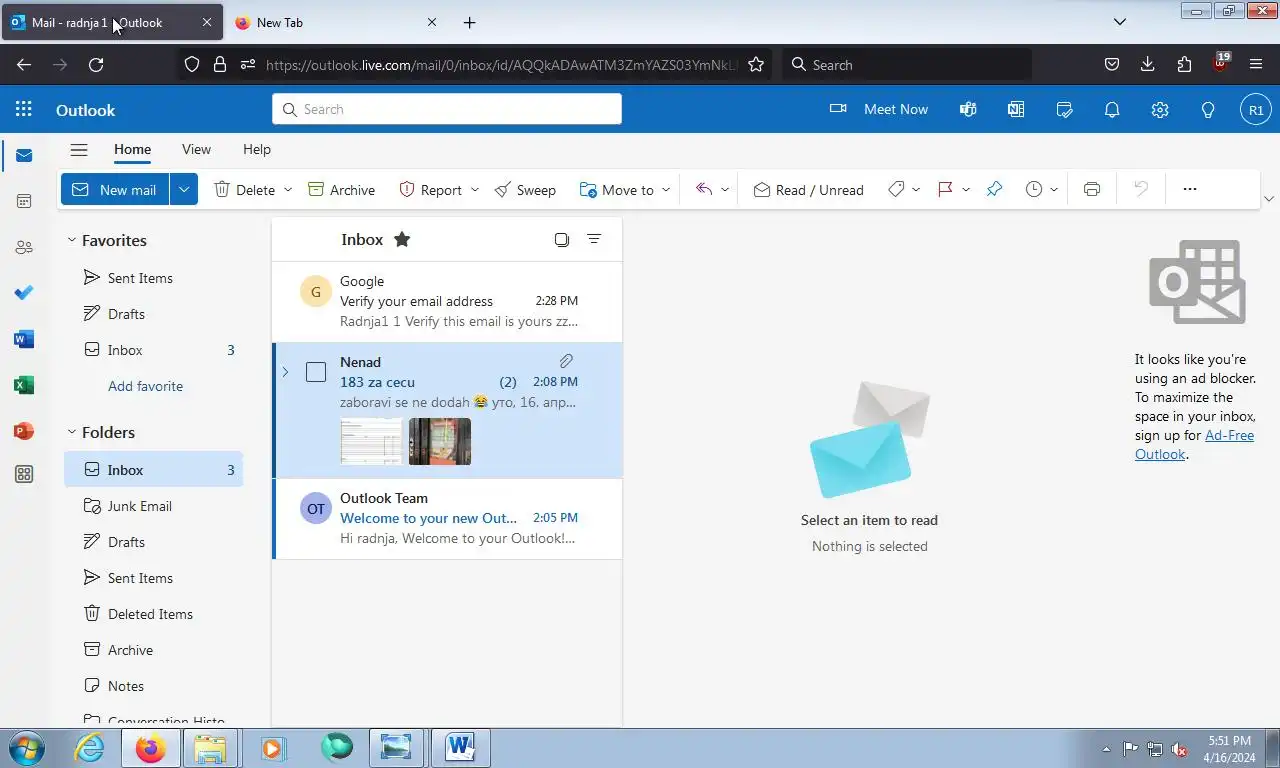The height and width of the screenshot is (768, 1280).
Task: Open the Move to menu
Action: 625,189
